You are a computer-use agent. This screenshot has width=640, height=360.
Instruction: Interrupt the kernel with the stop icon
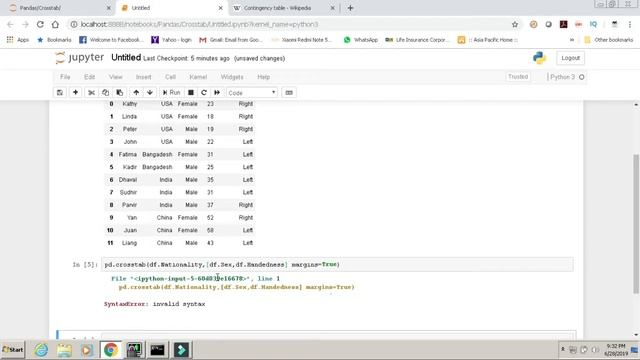pos(191,93)
